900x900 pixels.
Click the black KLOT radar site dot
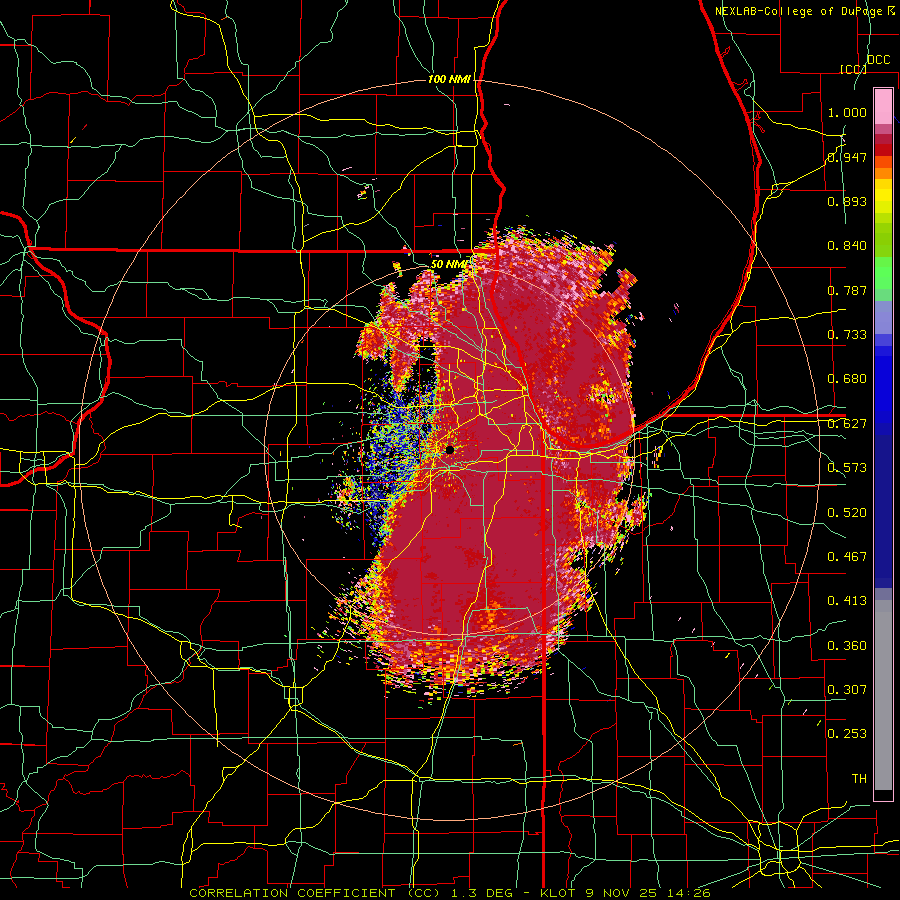449,450
